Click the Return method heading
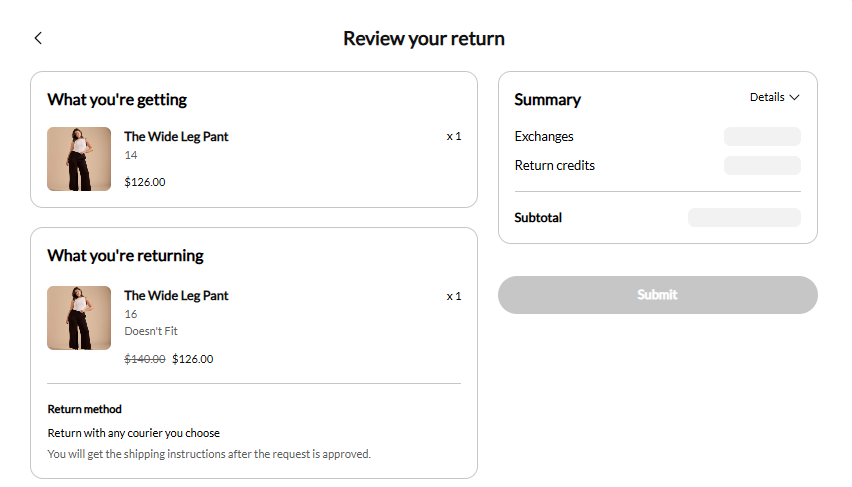The width and height of the screenshot is (852, 487). click(x=85, y=409)
